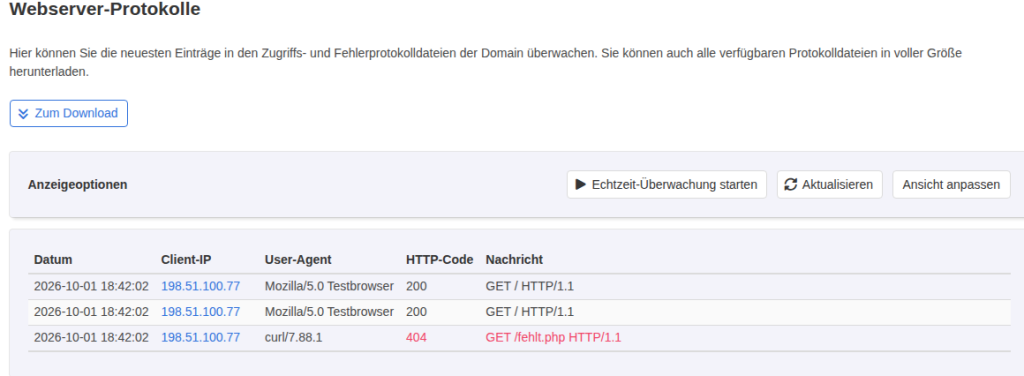This screenshot has height=376, width=1024.
Task: Click the Client-IP column header
Action: coord(186,260)
